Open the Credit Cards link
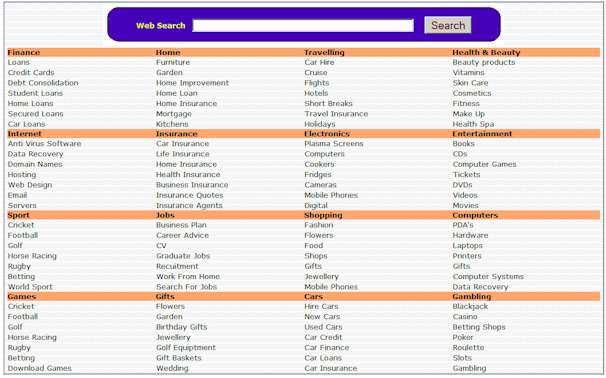Viewport: 606px width, 378px height. point(31,73)
